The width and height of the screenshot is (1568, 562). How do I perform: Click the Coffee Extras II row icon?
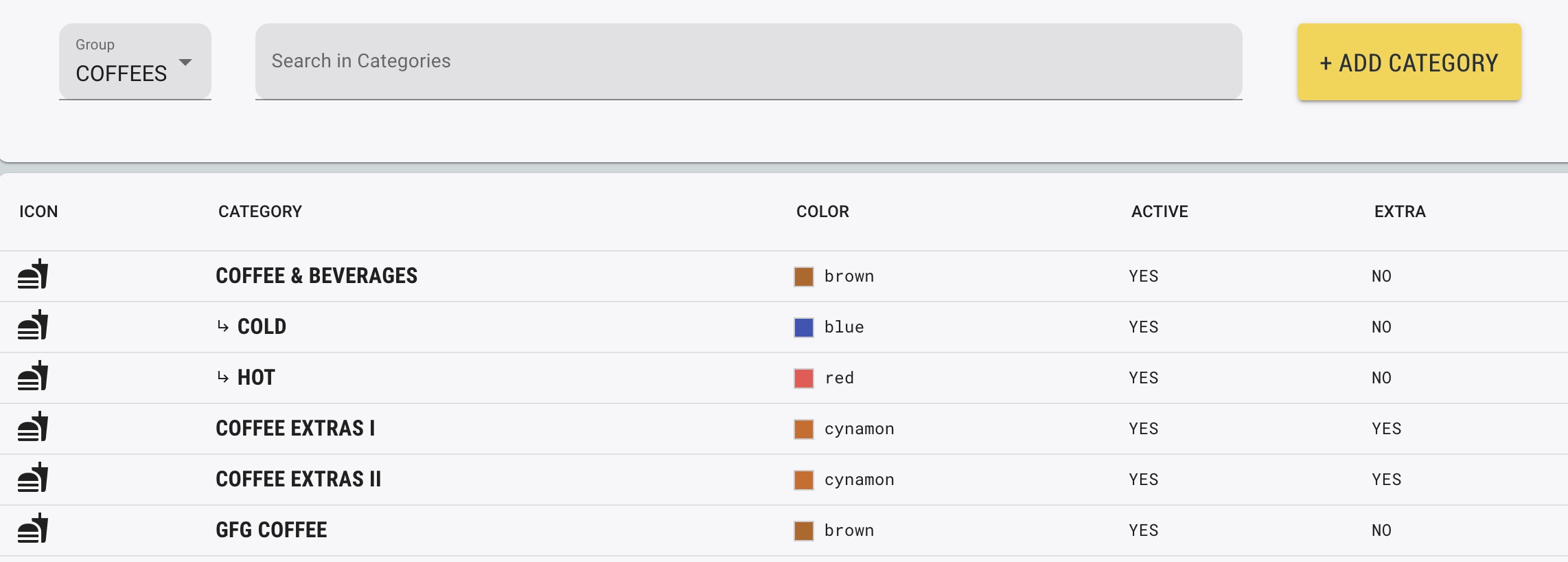pos(33,478)
